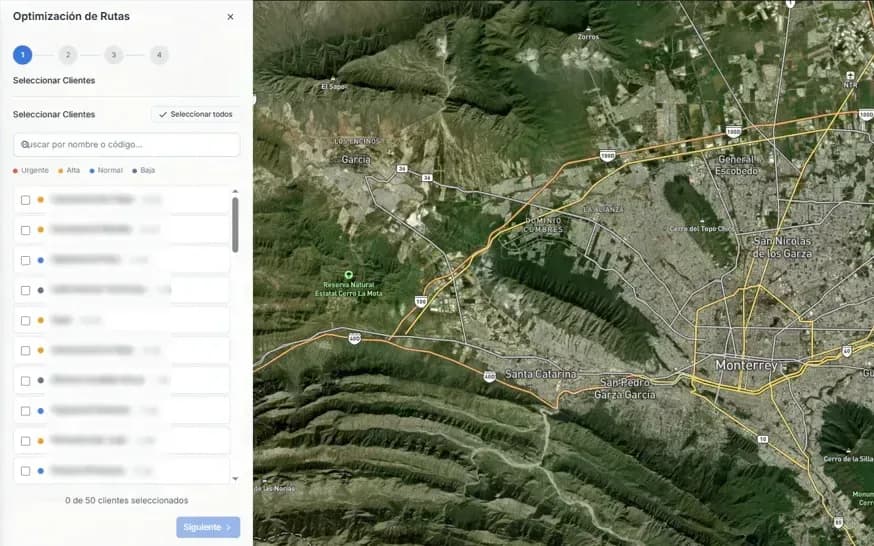Click the client list scrollbar thumb
This screenshot has height=546, width=874.
click(235, 225)
